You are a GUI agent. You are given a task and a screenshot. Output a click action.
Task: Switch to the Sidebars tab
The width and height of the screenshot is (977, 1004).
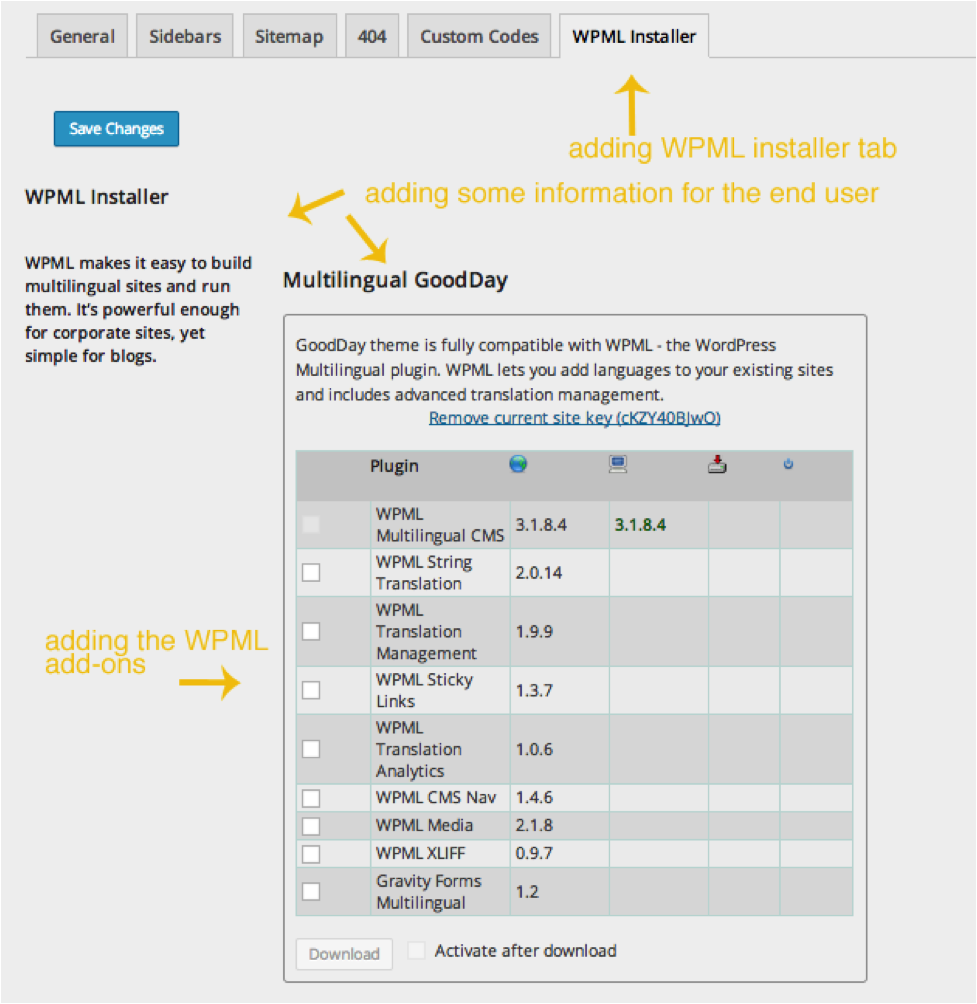(x=185, y=36)
